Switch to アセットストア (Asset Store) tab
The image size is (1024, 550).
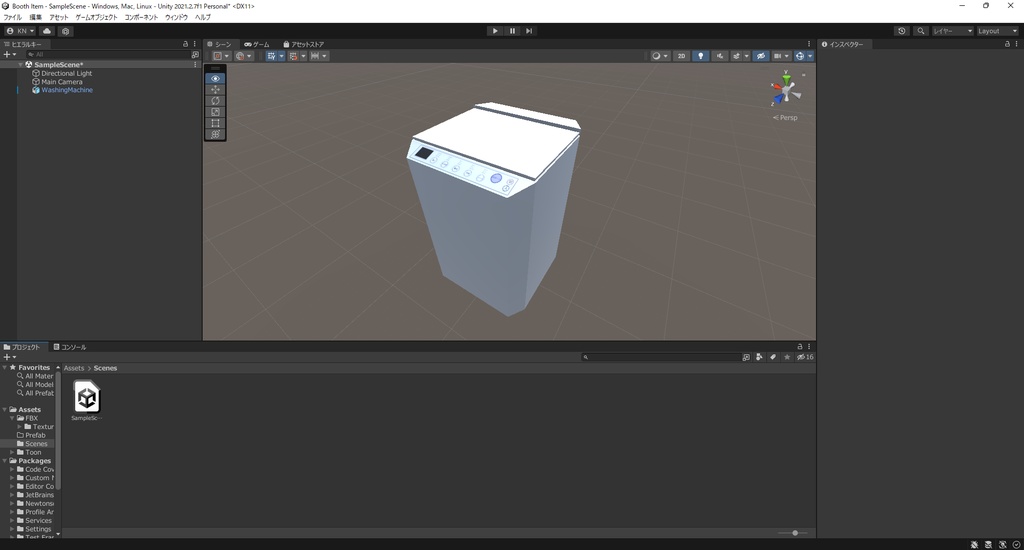click(304, 44)
